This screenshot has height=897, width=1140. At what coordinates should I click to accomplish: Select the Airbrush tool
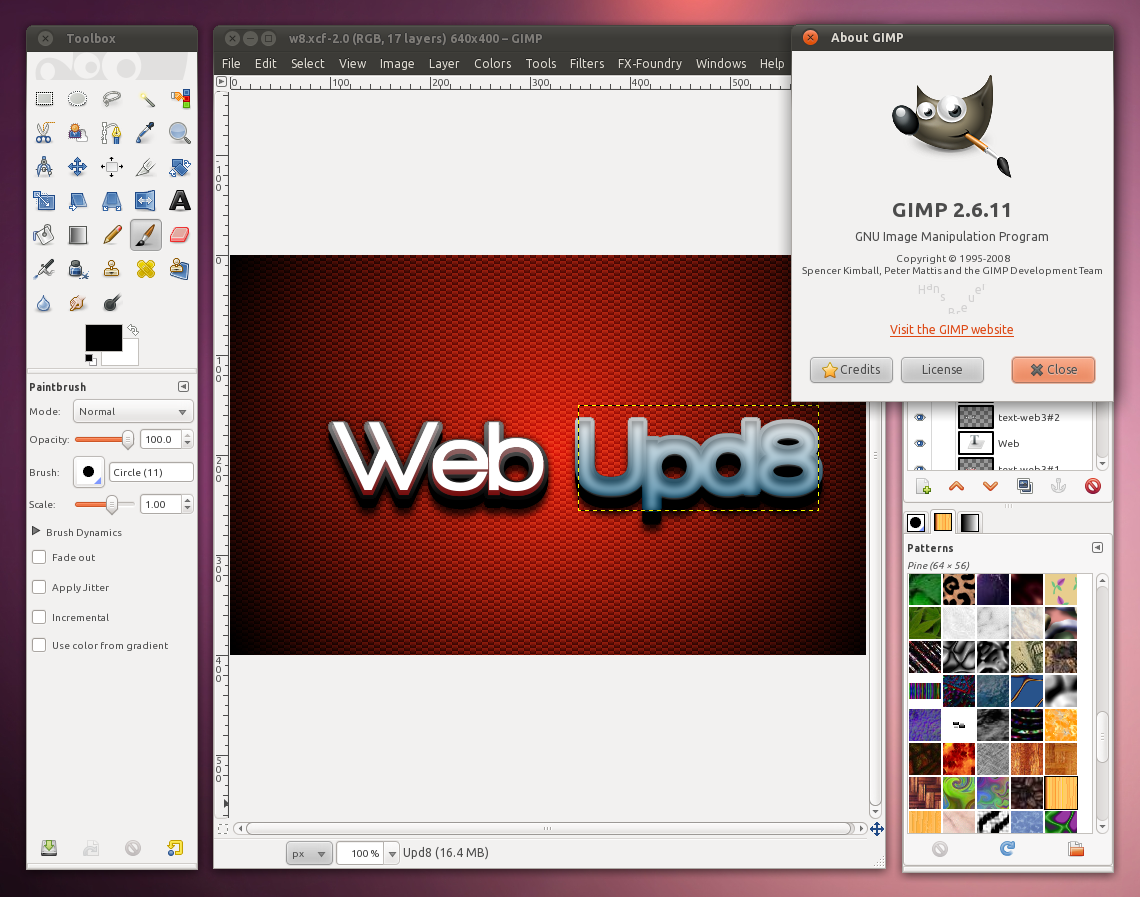click(44, 269)
